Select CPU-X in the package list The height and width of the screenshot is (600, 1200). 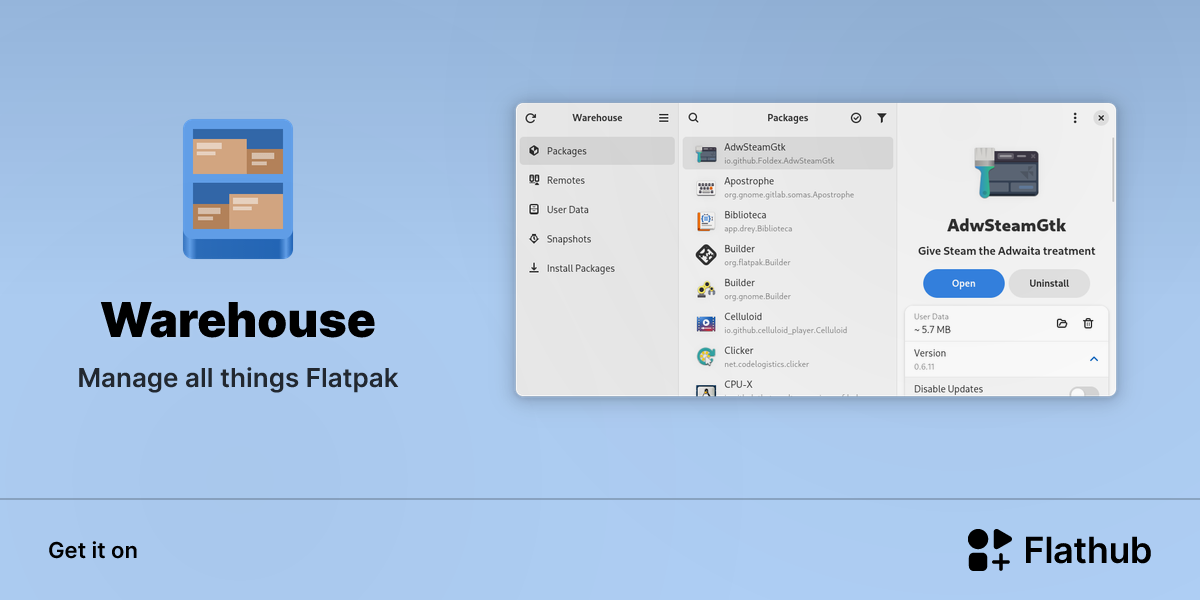point(788,386)
